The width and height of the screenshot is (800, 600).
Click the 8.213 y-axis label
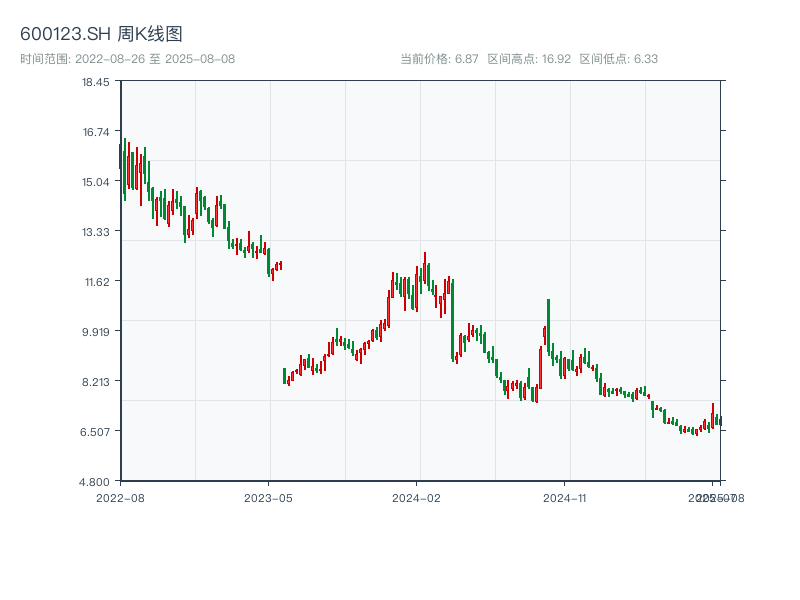click(x=95, y=381)
